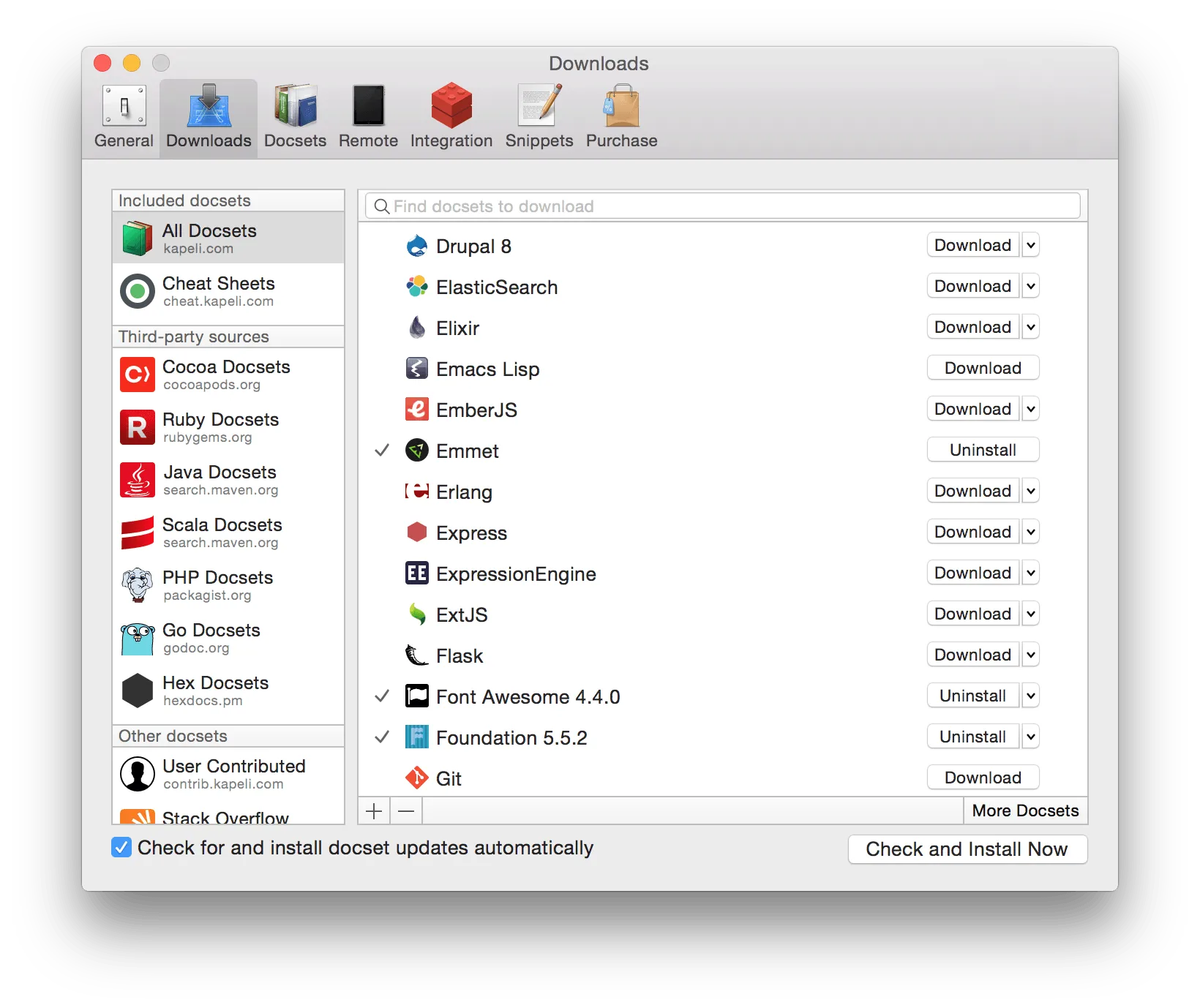Click the ExpressionEngine row name
Screen dimensions: 1200x1008
pos(516,574)
